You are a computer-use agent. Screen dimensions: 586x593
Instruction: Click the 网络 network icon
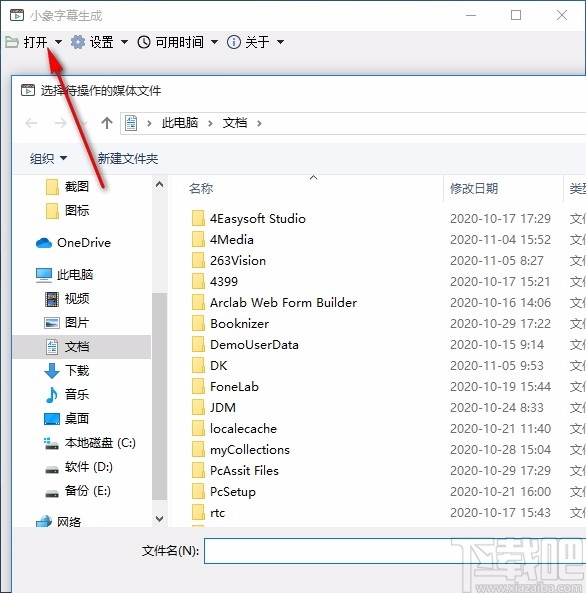point(44,522)
